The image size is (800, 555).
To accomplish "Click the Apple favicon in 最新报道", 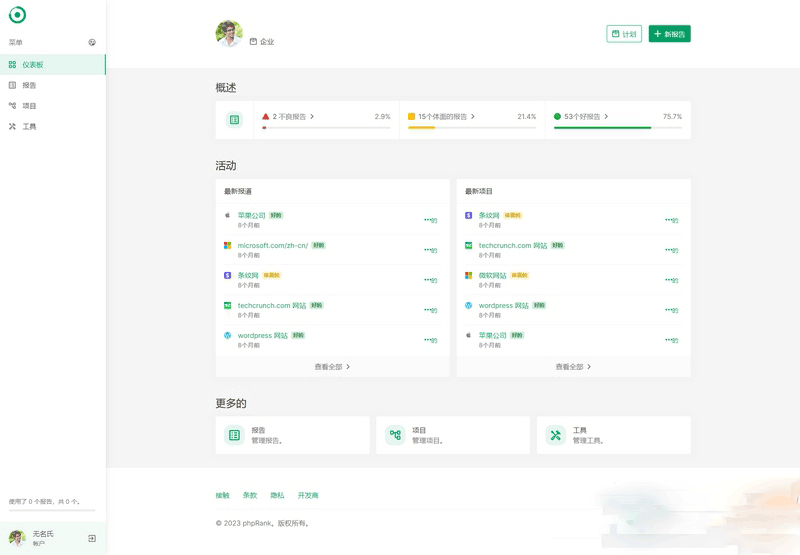I will tap(228, 215).
